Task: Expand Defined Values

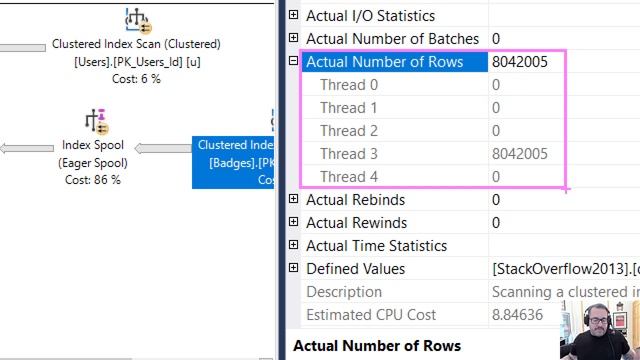Action: (x=293, y=268)
